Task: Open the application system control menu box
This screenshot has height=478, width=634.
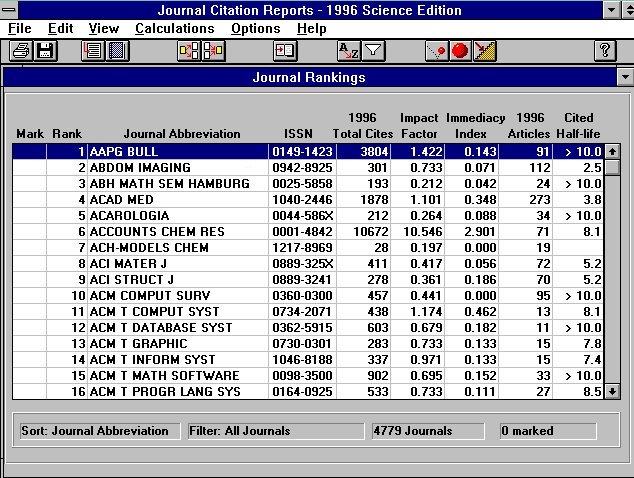Action: pos(8,10)
